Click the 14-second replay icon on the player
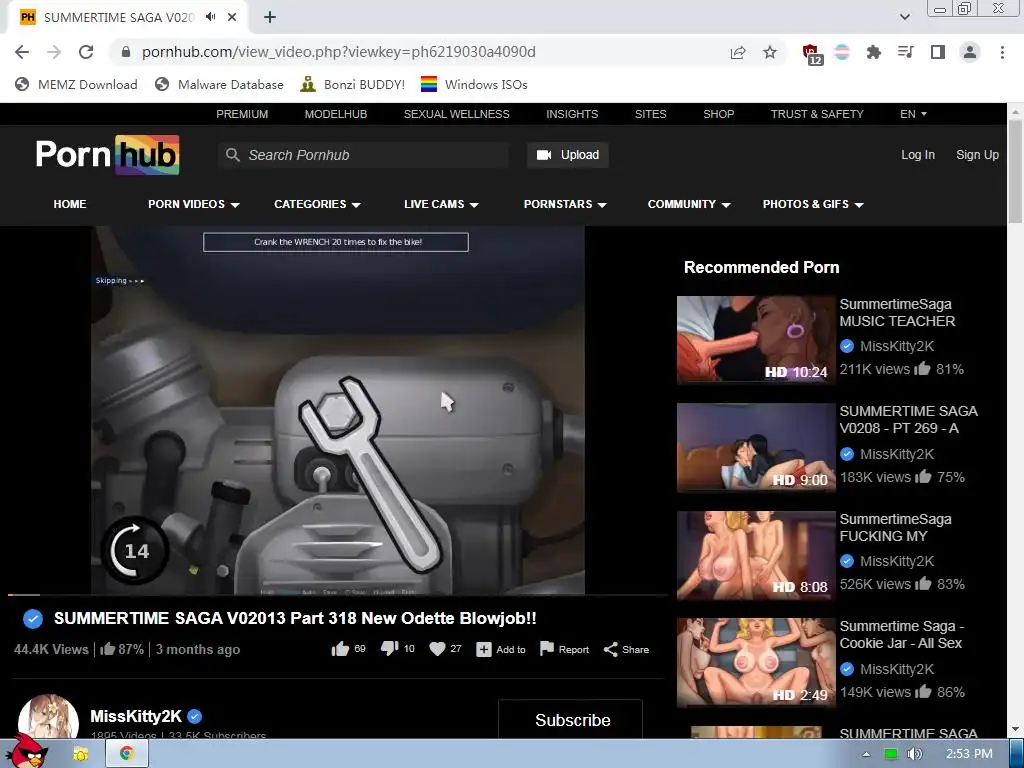The image size is (1024, 768). 135,550
